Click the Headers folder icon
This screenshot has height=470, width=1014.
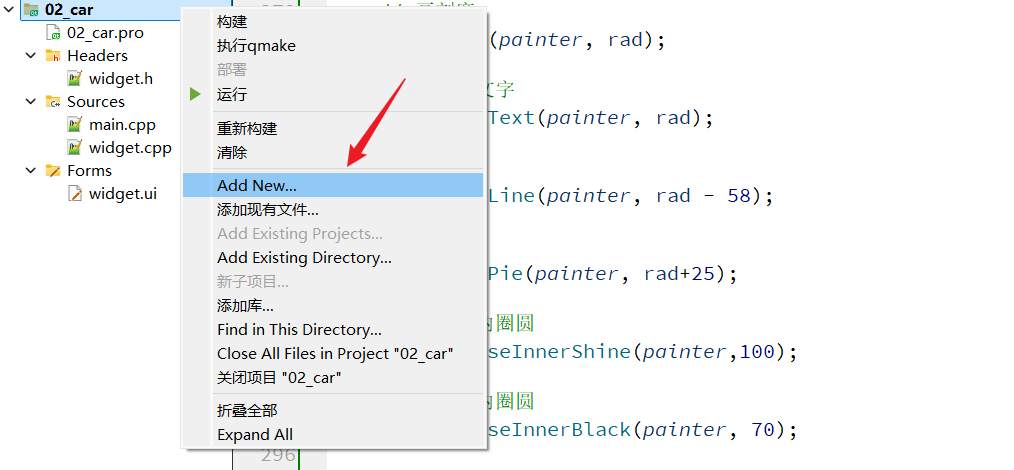click(x=53, y=56)
